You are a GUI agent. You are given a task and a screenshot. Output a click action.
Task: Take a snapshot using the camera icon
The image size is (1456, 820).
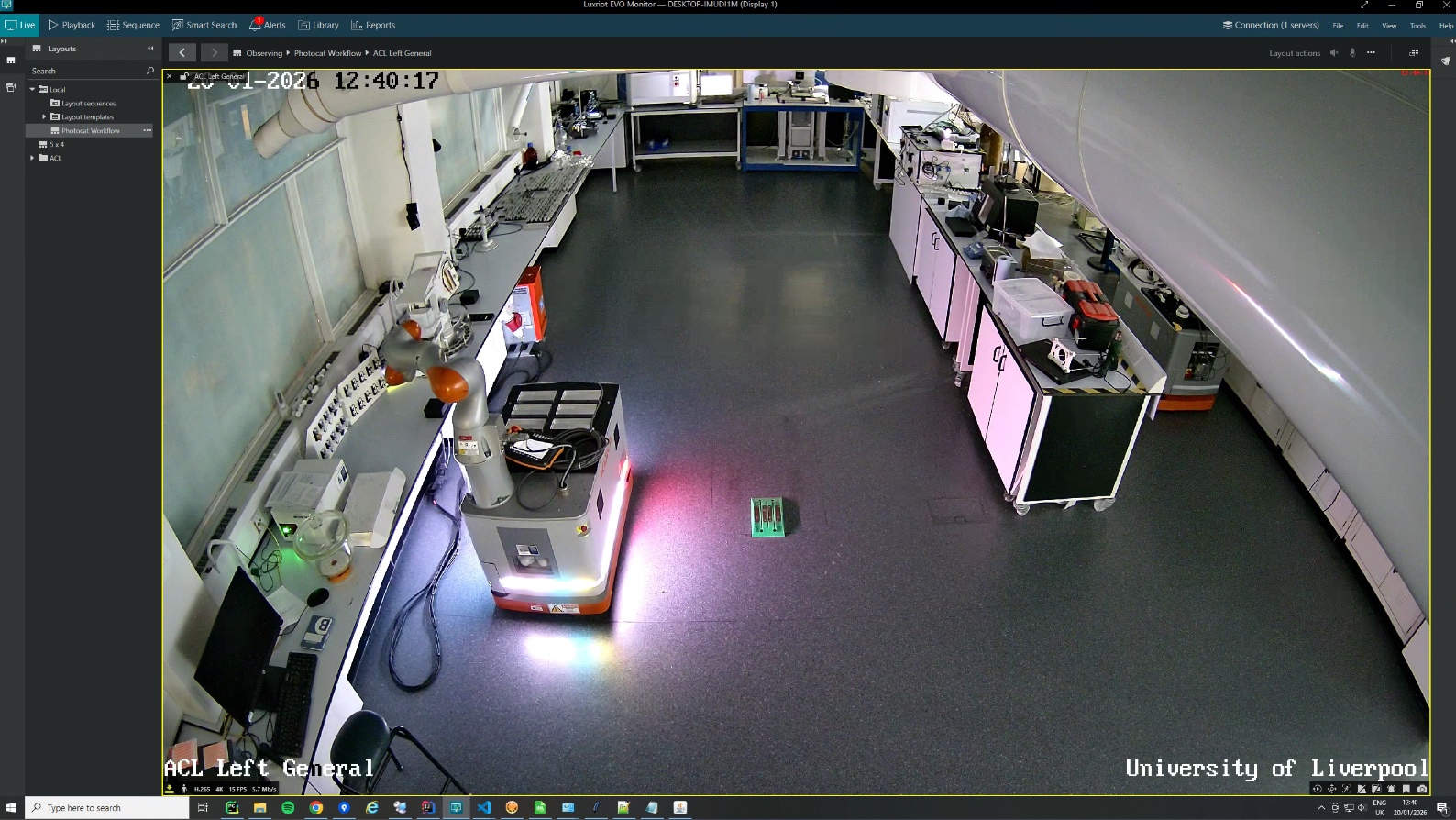click(x=1422, y=789)
